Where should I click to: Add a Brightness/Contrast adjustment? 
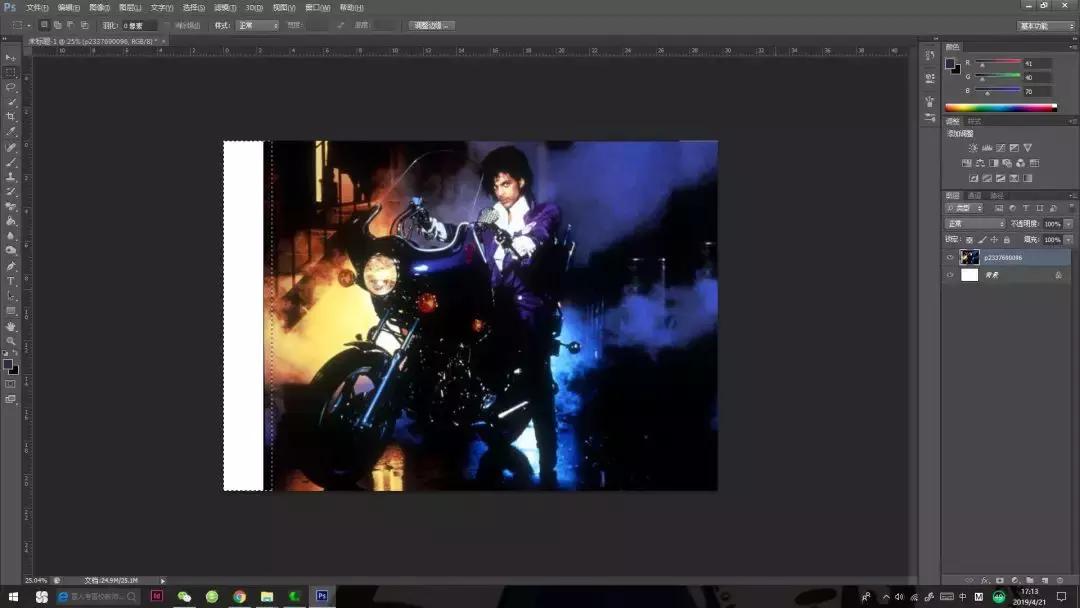[973, 148]
